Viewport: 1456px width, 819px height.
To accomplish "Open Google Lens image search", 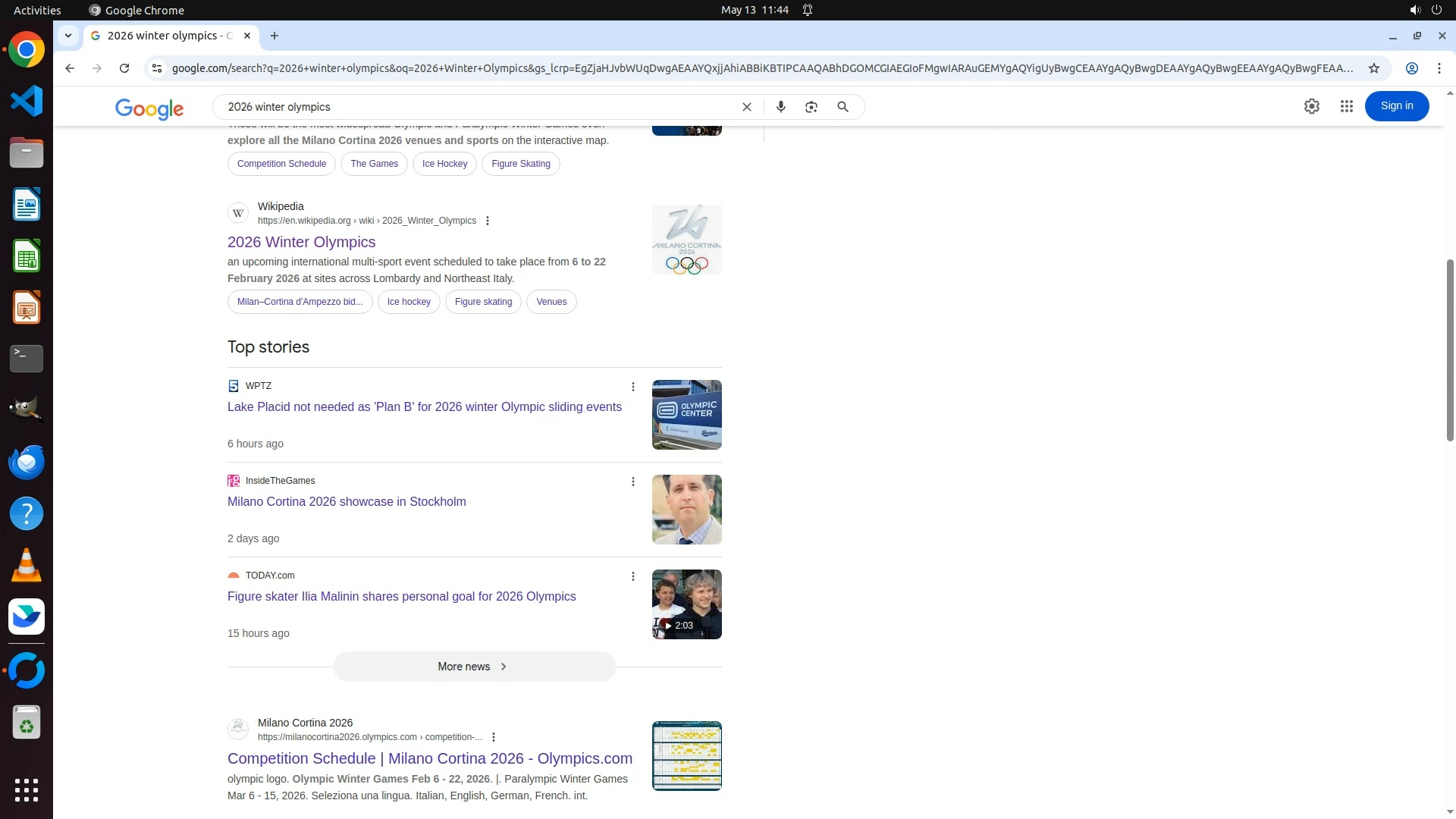I will (x=811, y=107).
